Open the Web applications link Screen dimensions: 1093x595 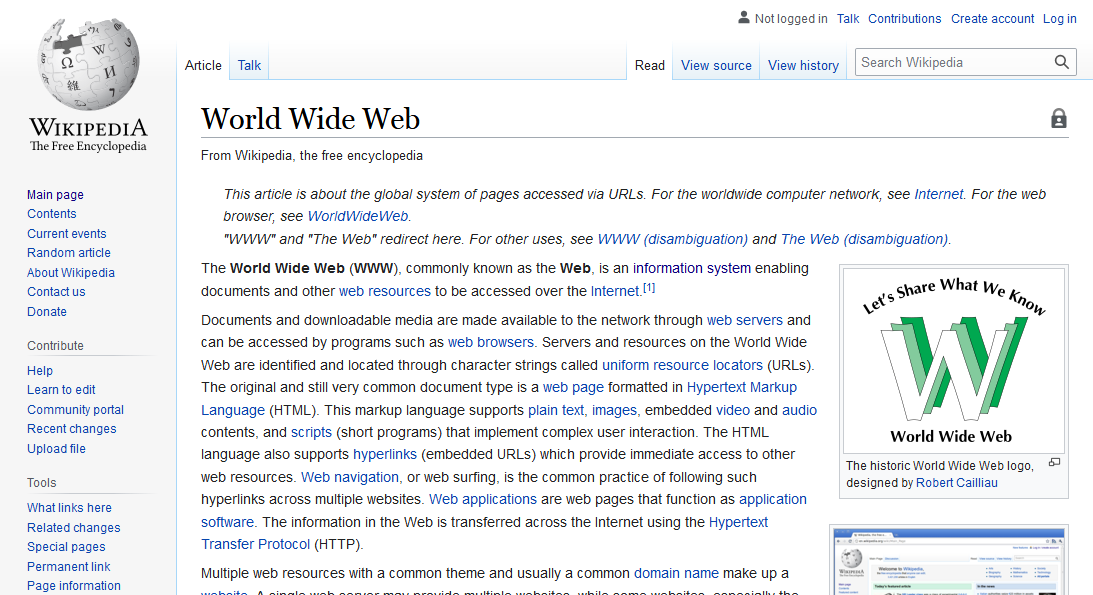click(483, 500)
